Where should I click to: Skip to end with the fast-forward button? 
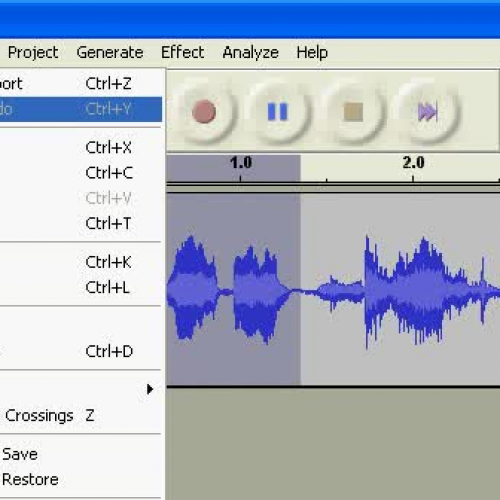(428, 111)
